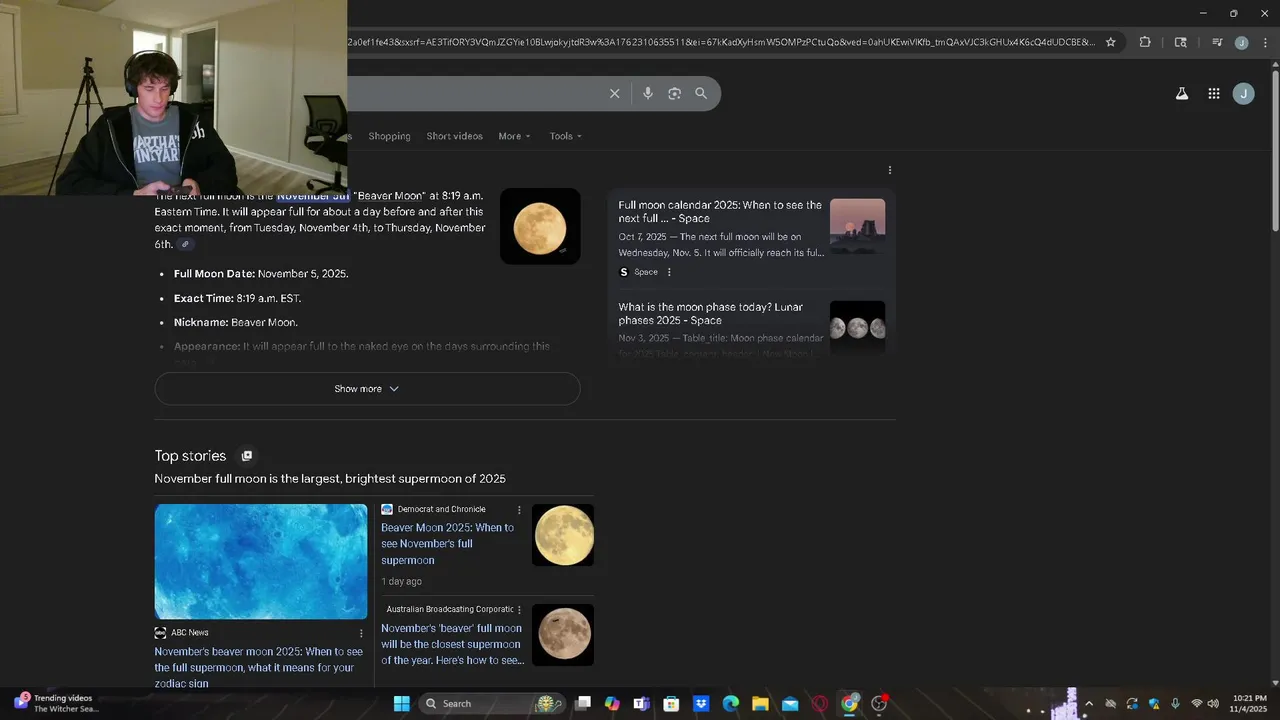Open the Windows Start menu

(x=402, y=704)
